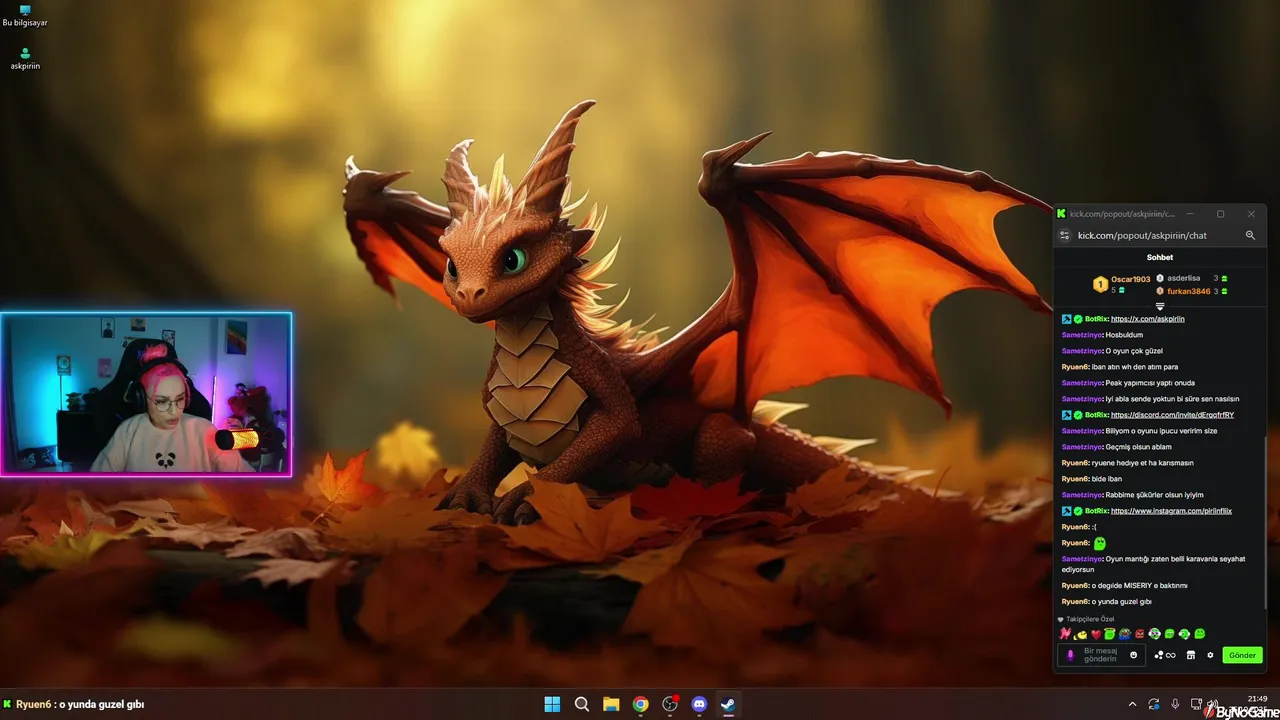Insert the pink dancing emote
Image resolution: width=1280 pixels, height=720 pixels.
tap(1065, 634)
